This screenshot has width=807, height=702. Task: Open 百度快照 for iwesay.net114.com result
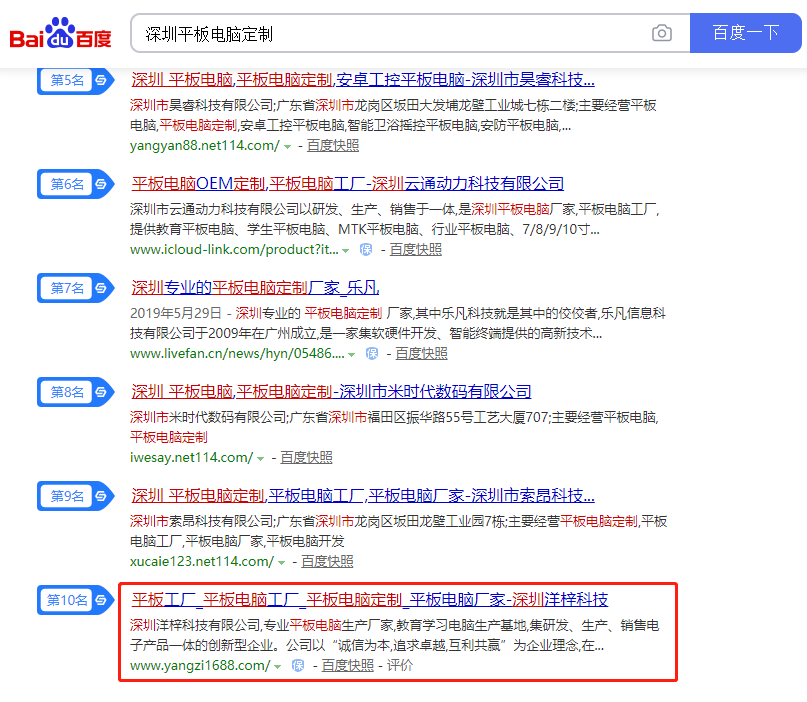point(306,458)
